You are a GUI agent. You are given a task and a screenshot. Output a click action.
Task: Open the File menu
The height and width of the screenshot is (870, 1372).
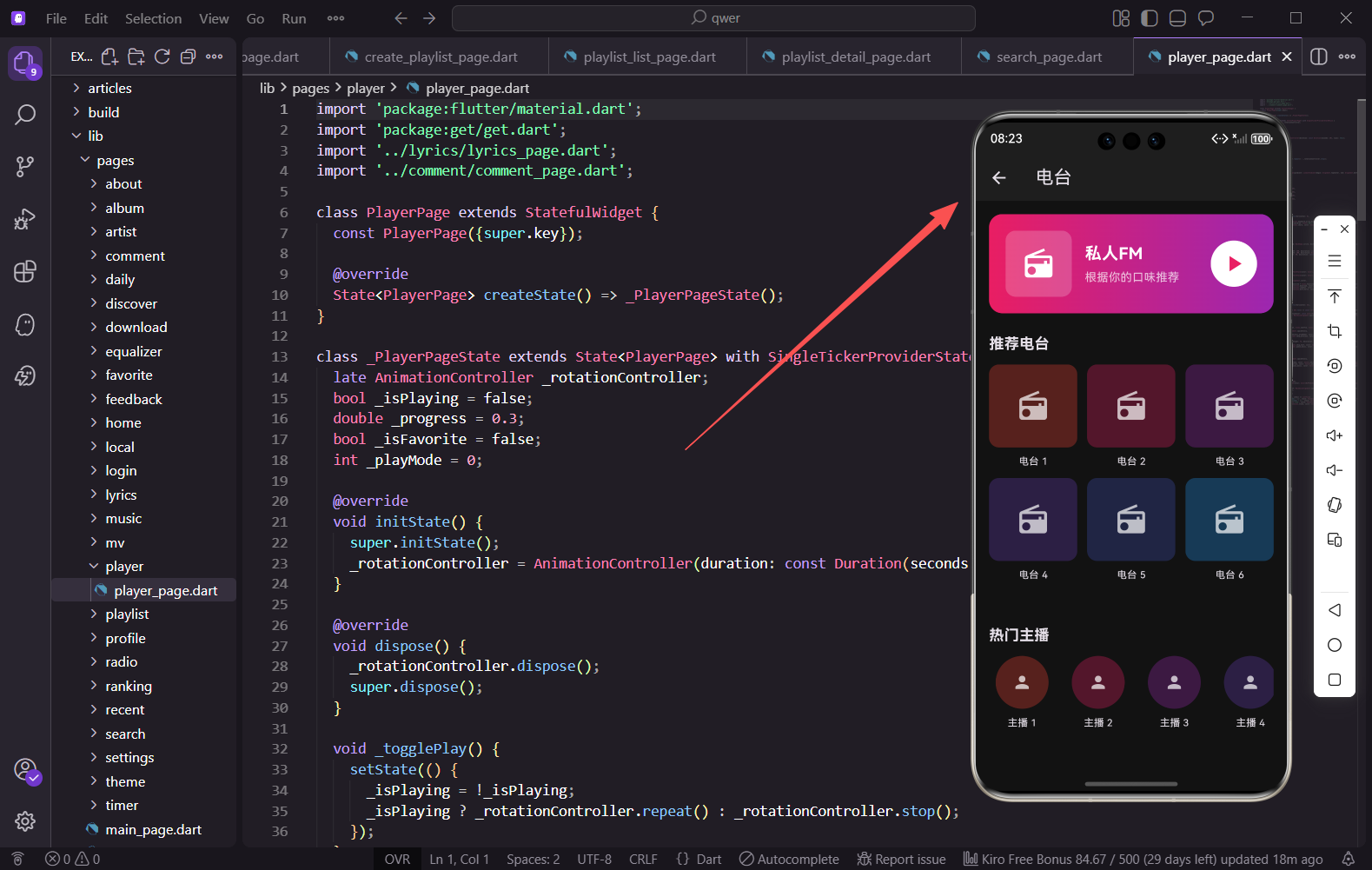point(56,18)
